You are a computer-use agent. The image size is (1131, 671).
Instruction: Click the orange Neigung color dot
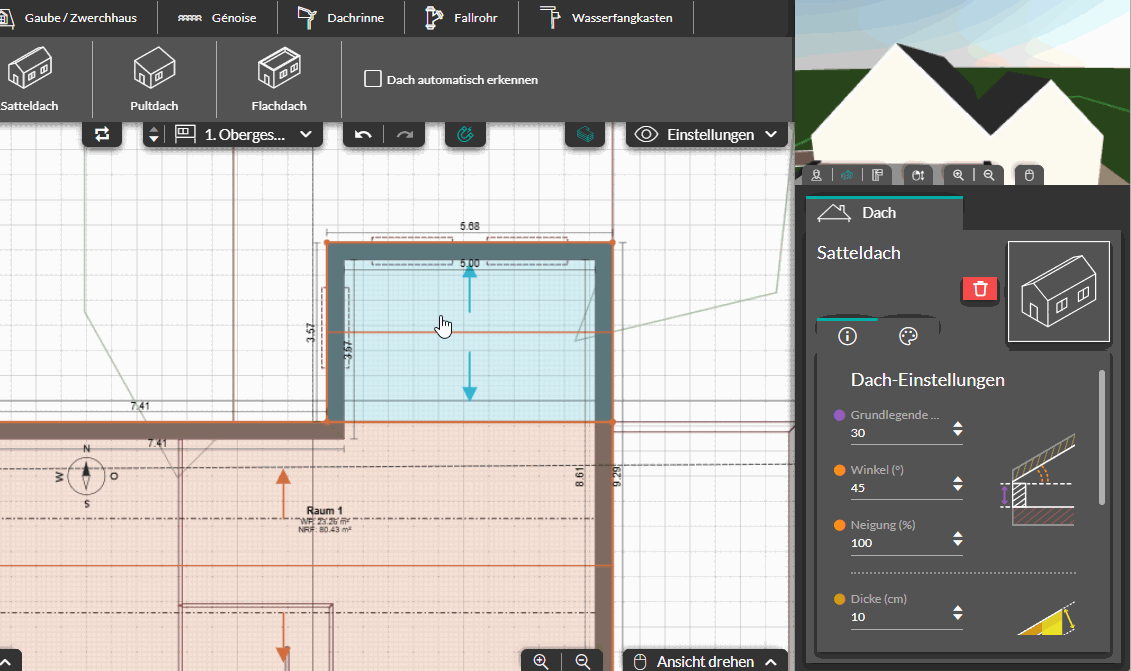pyautogui.click(x=840, y=525)
